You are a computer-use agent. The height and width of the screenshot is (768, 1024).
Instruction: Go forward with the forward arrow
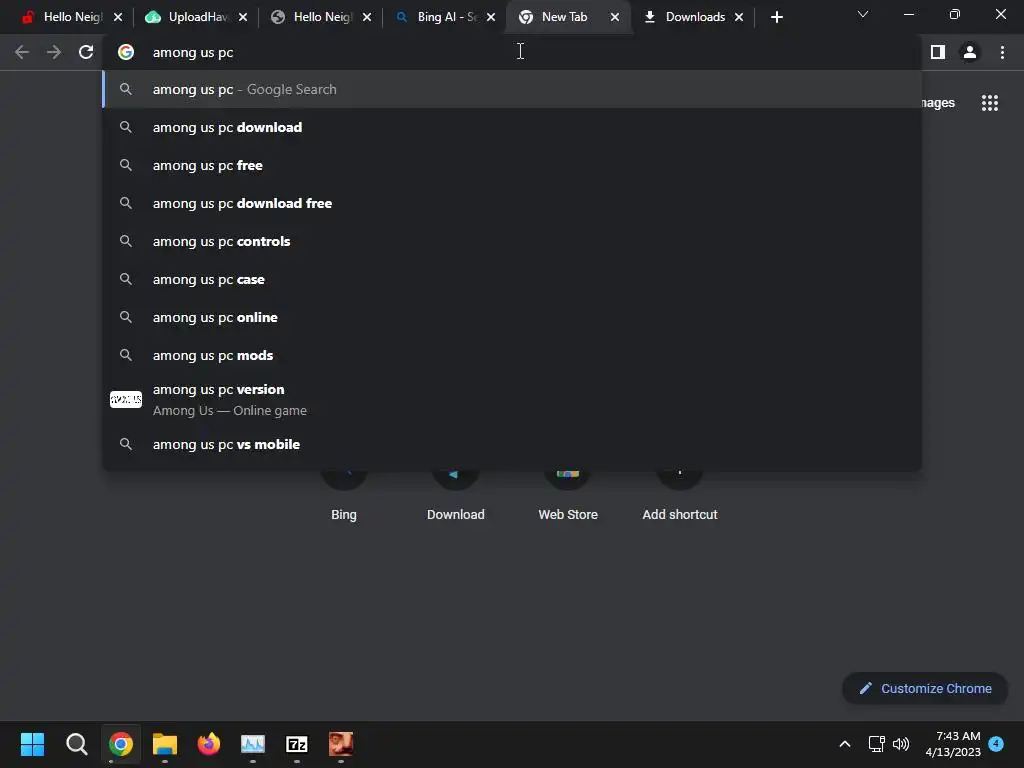54,52
